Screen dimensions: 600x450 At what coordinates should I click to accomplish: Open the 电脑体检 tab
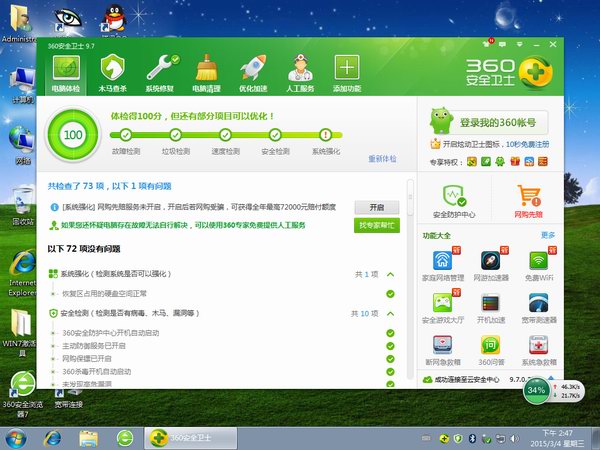[x=66, y=75]
